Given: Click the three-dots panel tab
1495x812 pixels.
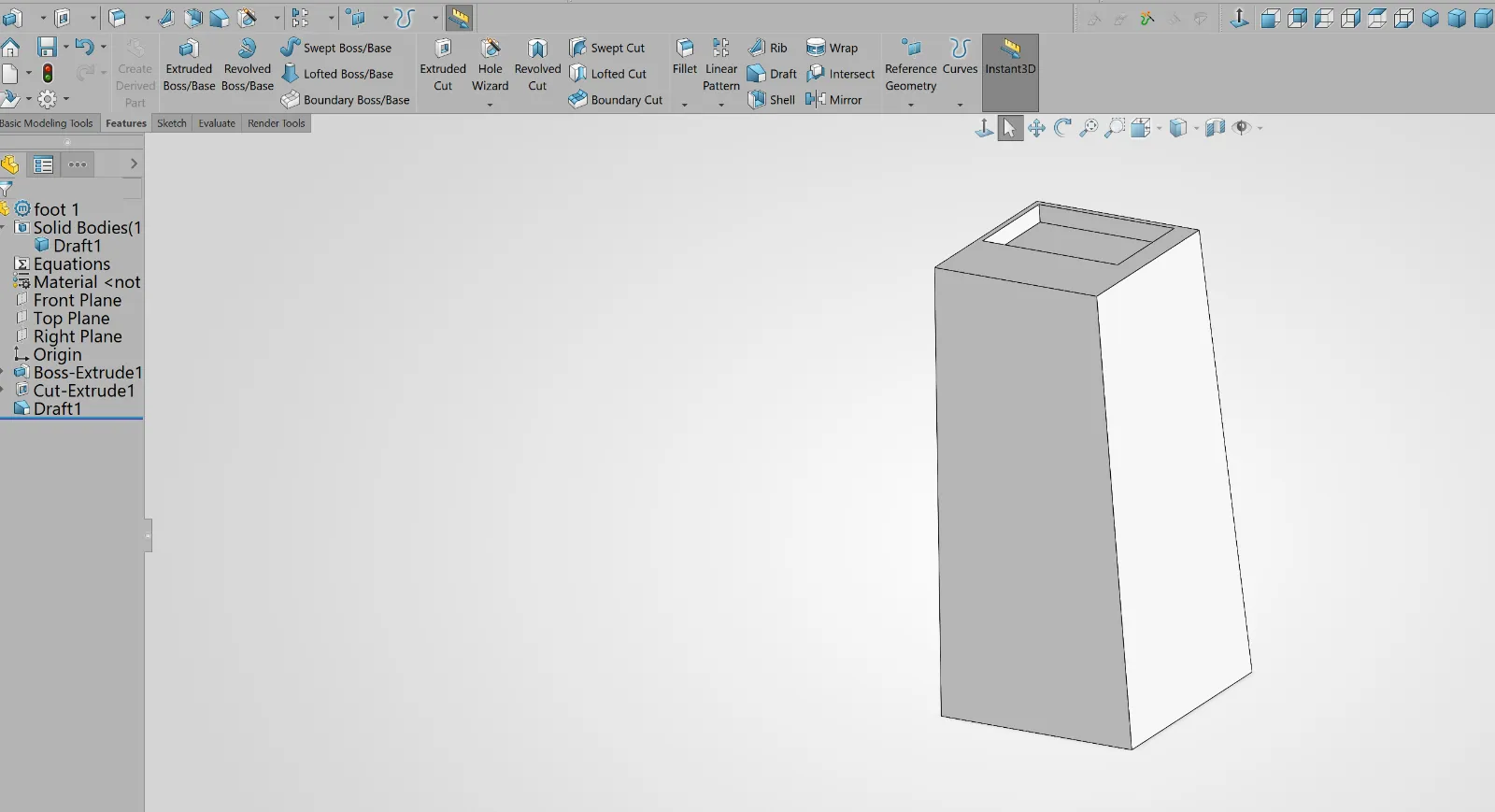Looking at the screenshot, I should (x=78, y=164).
